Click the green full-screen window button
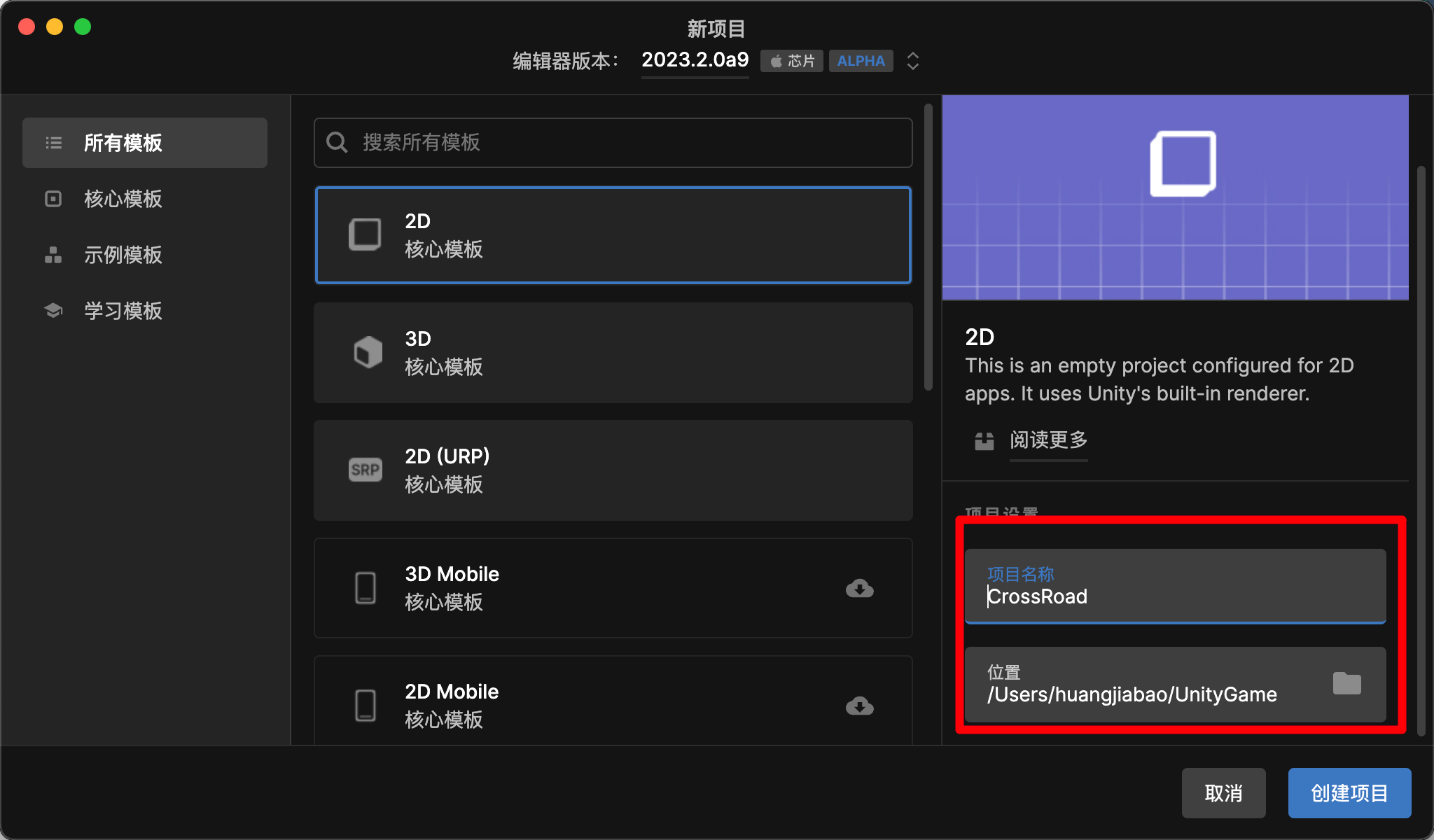This screenshot has height=840, width=1434. [x=83, y=27]
